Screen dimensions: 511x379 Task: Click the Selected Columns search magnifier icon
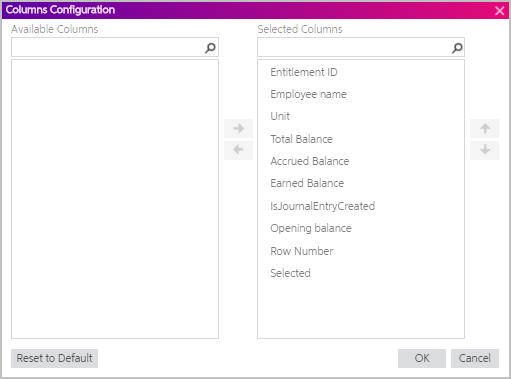[457, 48]
